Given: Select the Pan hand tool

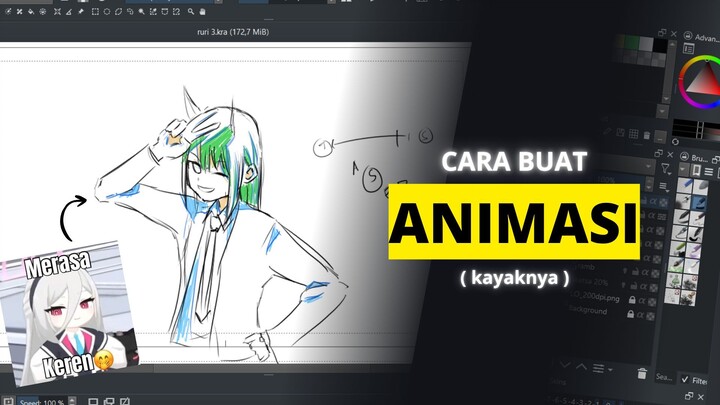Looking at the screenshot, I should (202, 11).
